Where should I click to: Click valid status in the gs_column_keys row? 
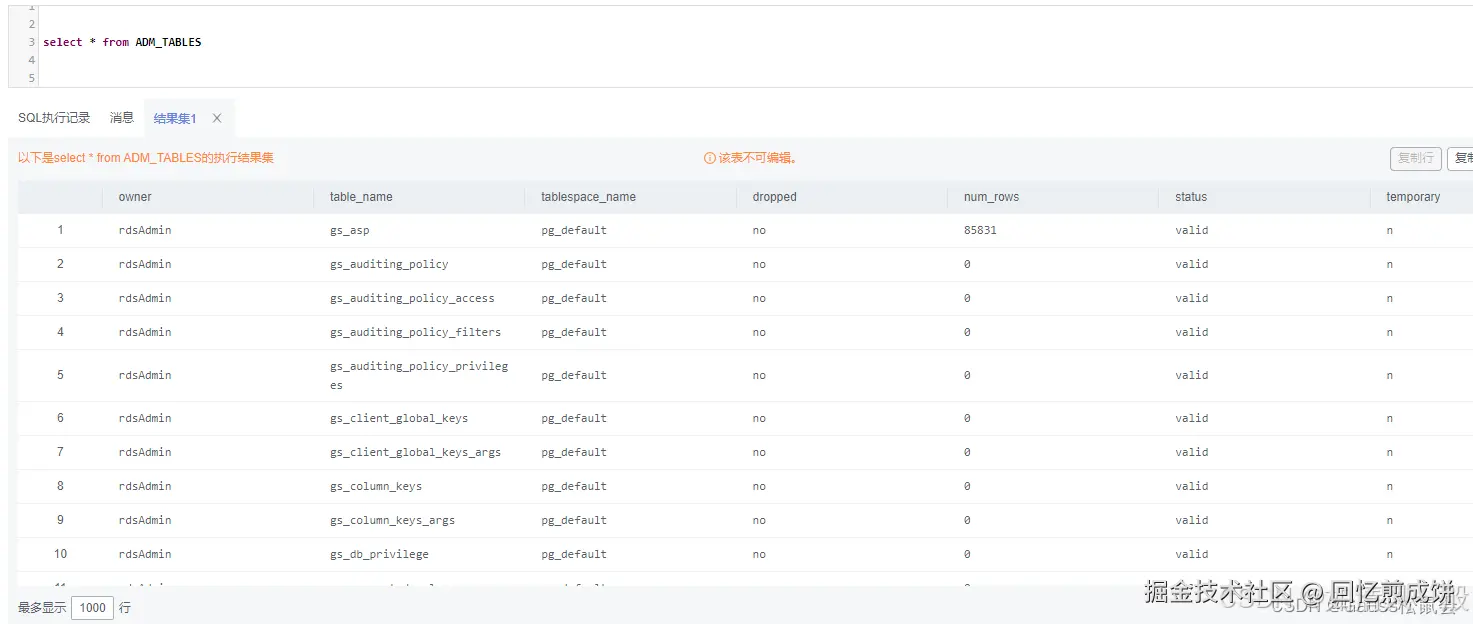click(x=1192, y=486)
